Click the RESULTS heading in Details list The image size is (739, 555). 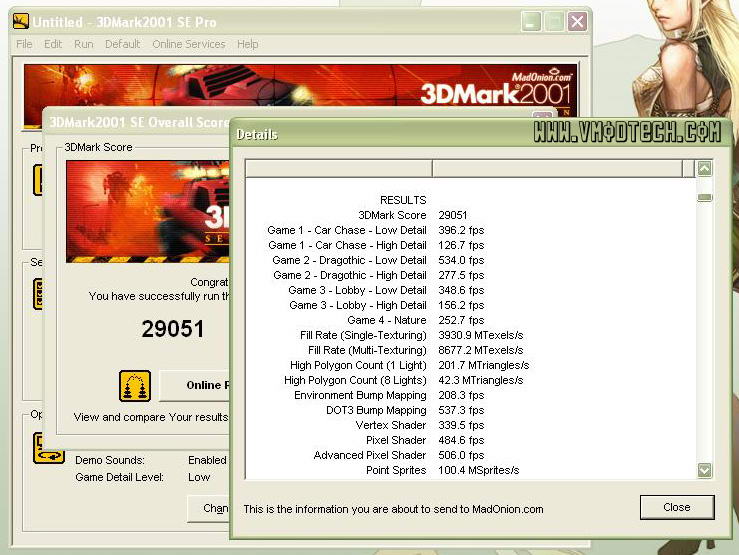click(x=403, y=200)
